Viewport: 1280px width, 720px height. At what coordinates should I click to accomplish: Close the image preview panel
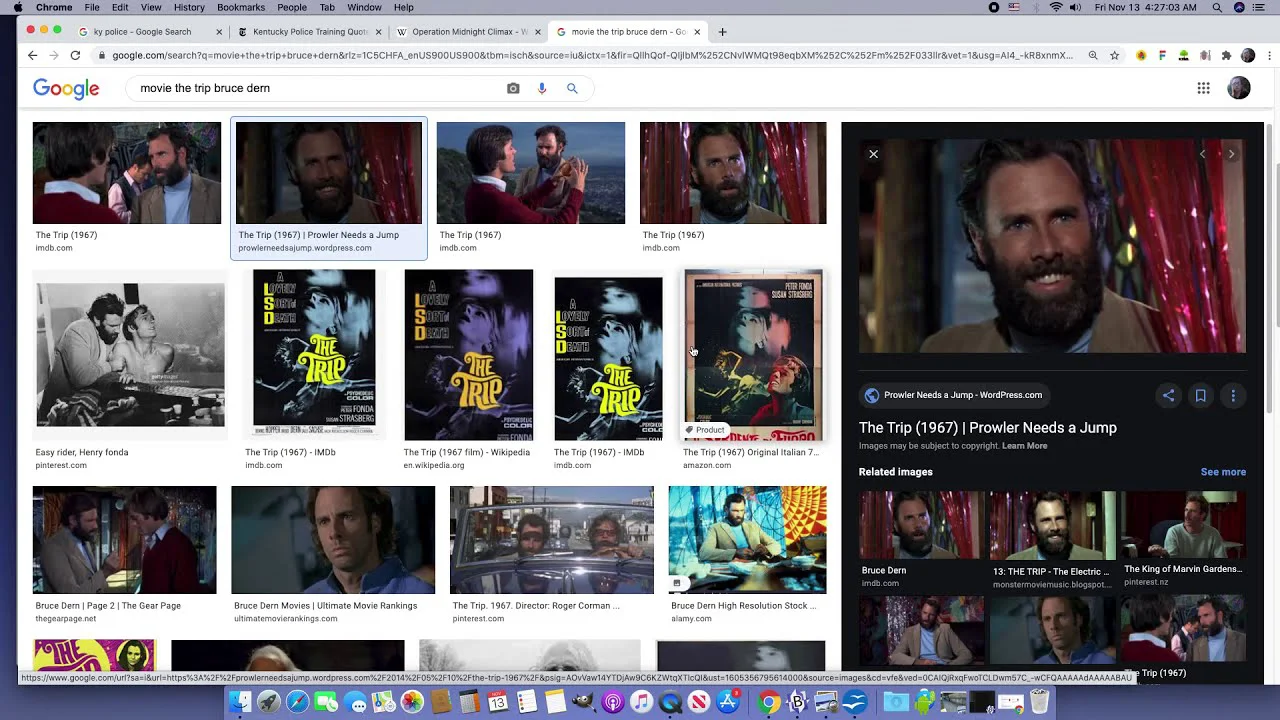(873, 154)
